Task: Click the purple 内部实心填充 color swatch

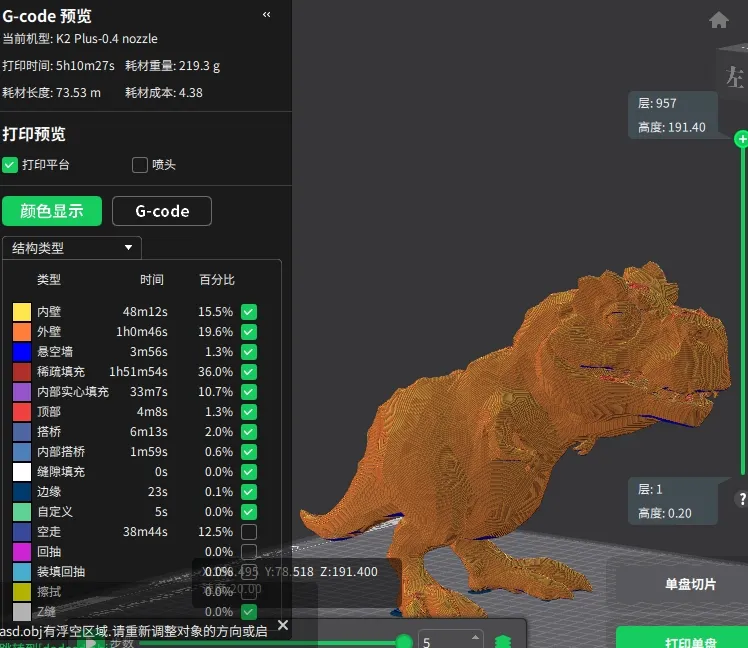Action: coord(22,392)
